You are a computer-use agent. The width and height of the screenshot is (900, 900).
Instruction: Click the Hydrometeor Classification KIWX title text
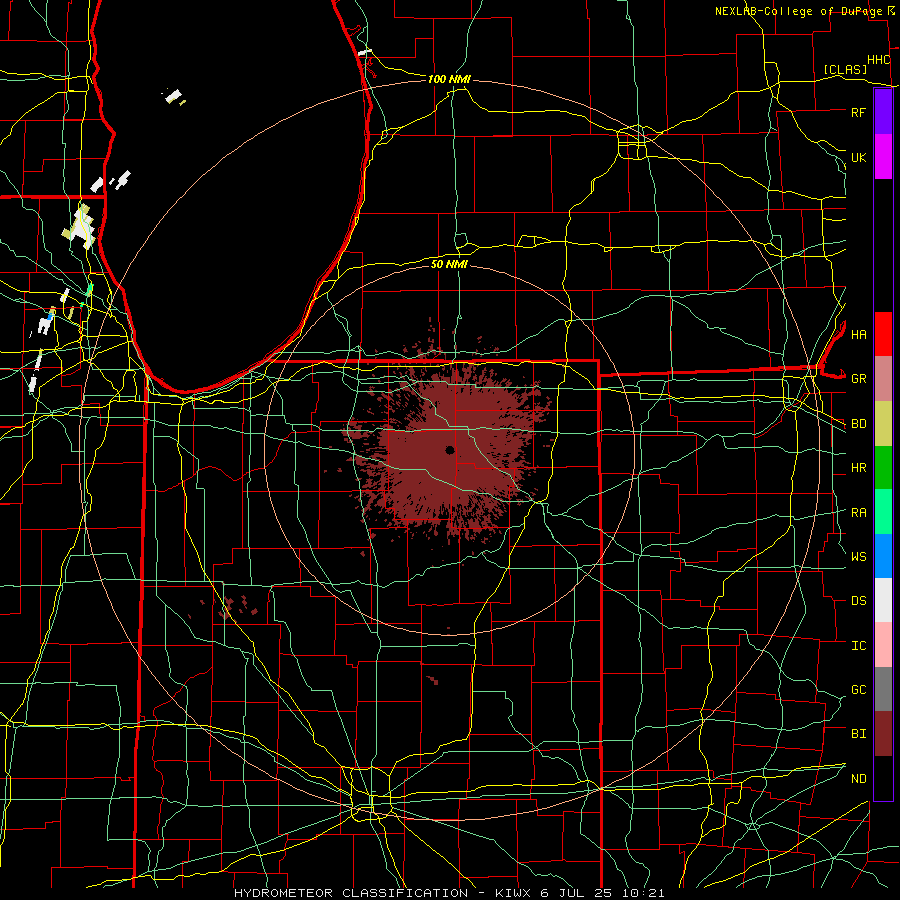[x=449, y=893]
